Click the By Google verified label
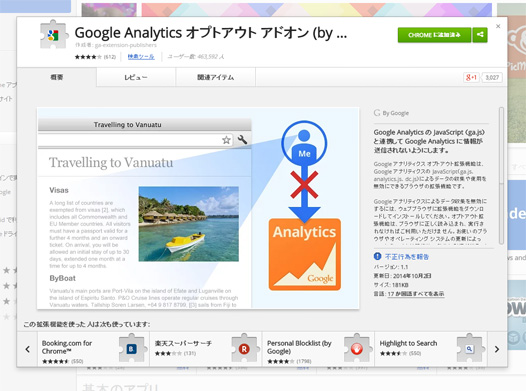This screenshot has width=526, height=391. point(391,113)
